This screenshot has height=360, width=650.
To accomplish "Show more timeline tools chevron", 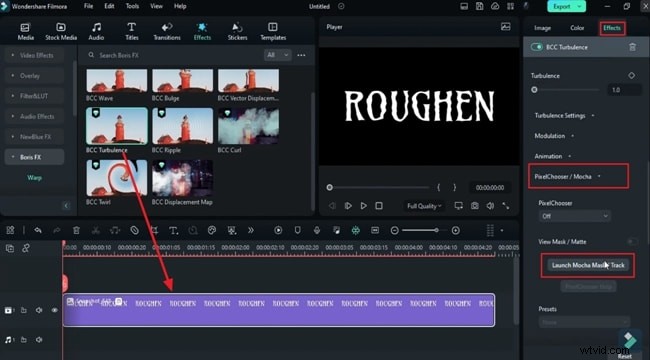I will pos(251,230).
